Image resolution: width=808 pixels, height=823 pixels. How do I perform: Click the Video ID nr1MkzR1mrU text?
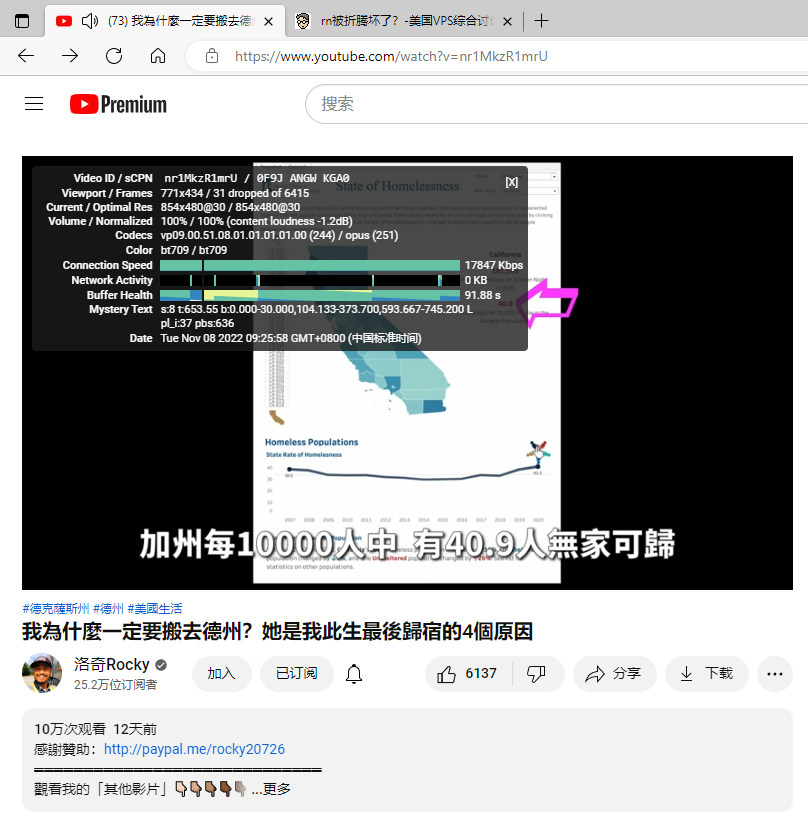pos(201,178)
